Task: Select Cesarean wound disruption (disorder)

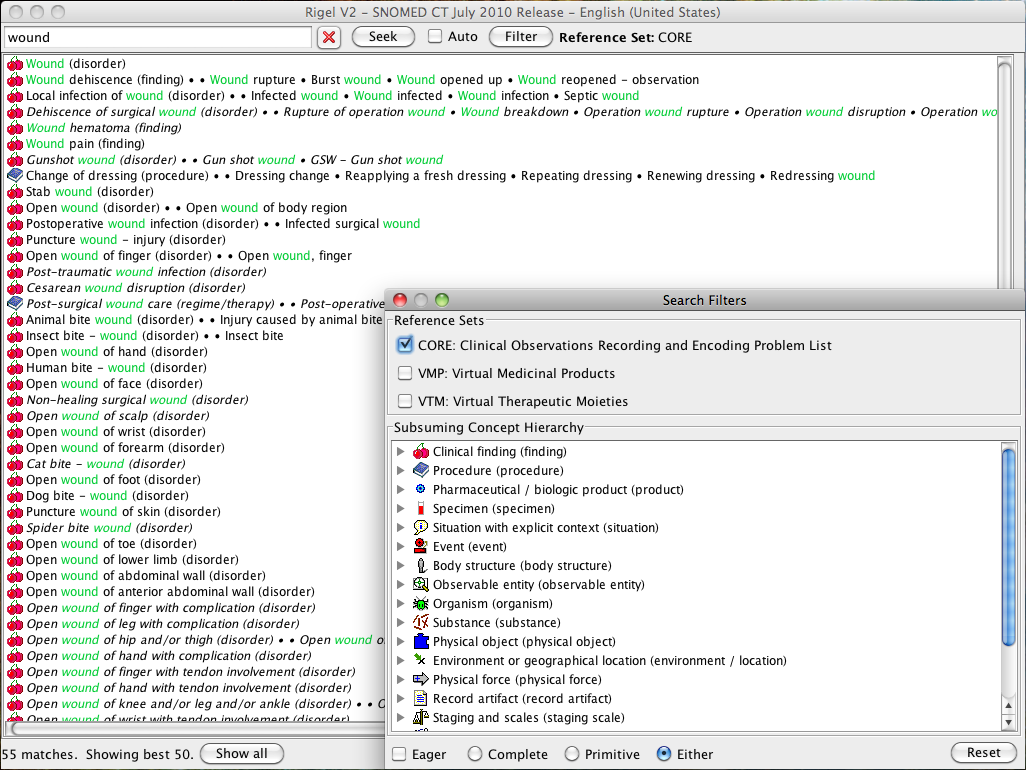Action: point(136,288)
